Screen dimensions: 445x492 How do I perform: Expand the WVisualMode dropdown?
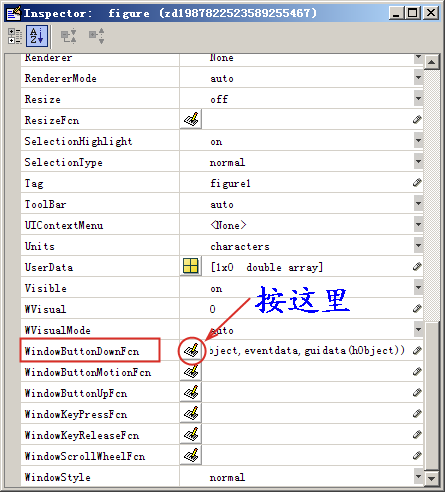[x=418, y=330]
